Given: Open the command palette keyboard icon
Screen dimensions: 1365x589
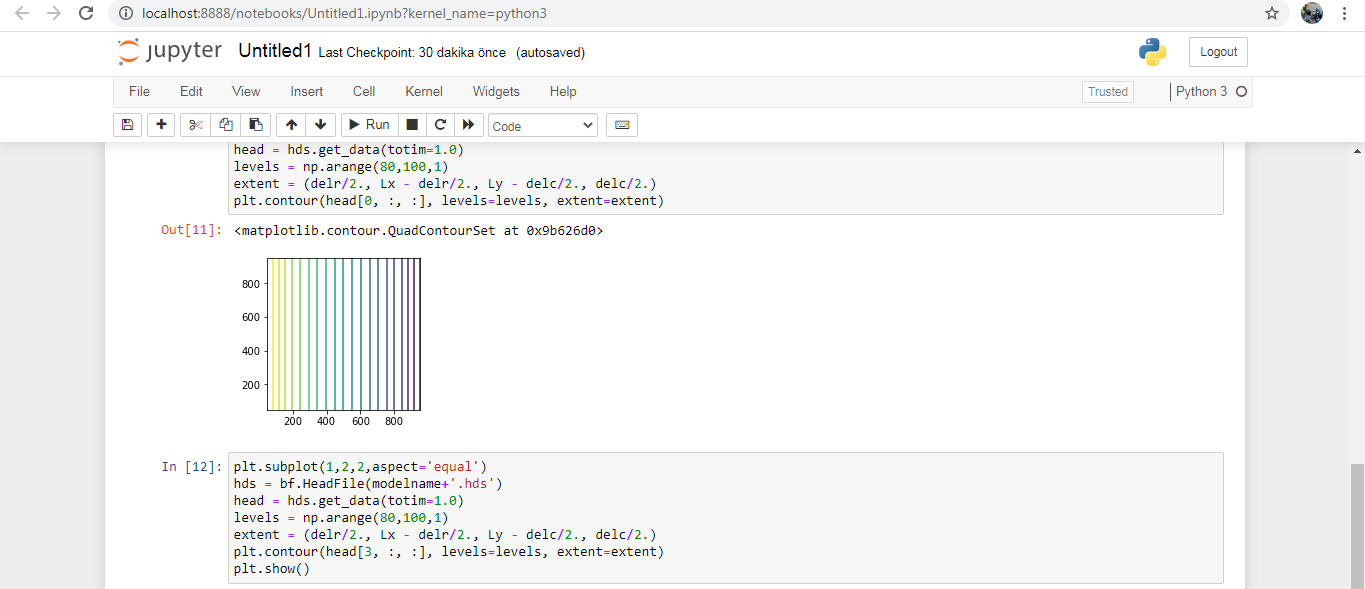Looking at the screenshot, I should [622, 125].
